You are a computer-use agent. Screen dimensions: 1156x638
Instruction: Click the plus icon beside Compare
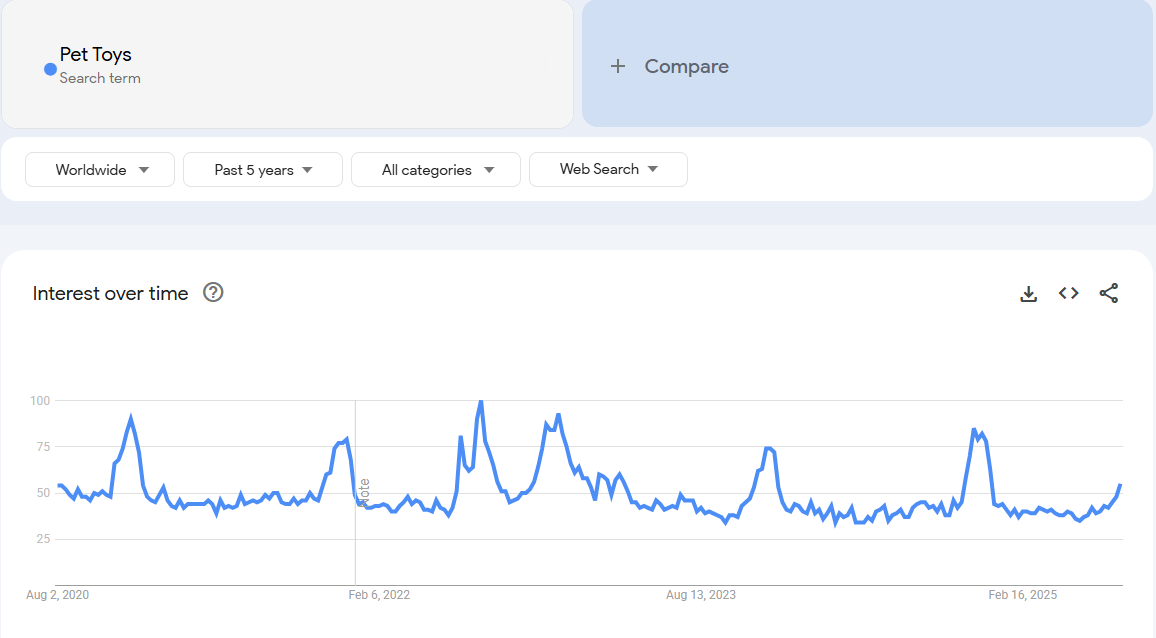click(x=618, y=66)
